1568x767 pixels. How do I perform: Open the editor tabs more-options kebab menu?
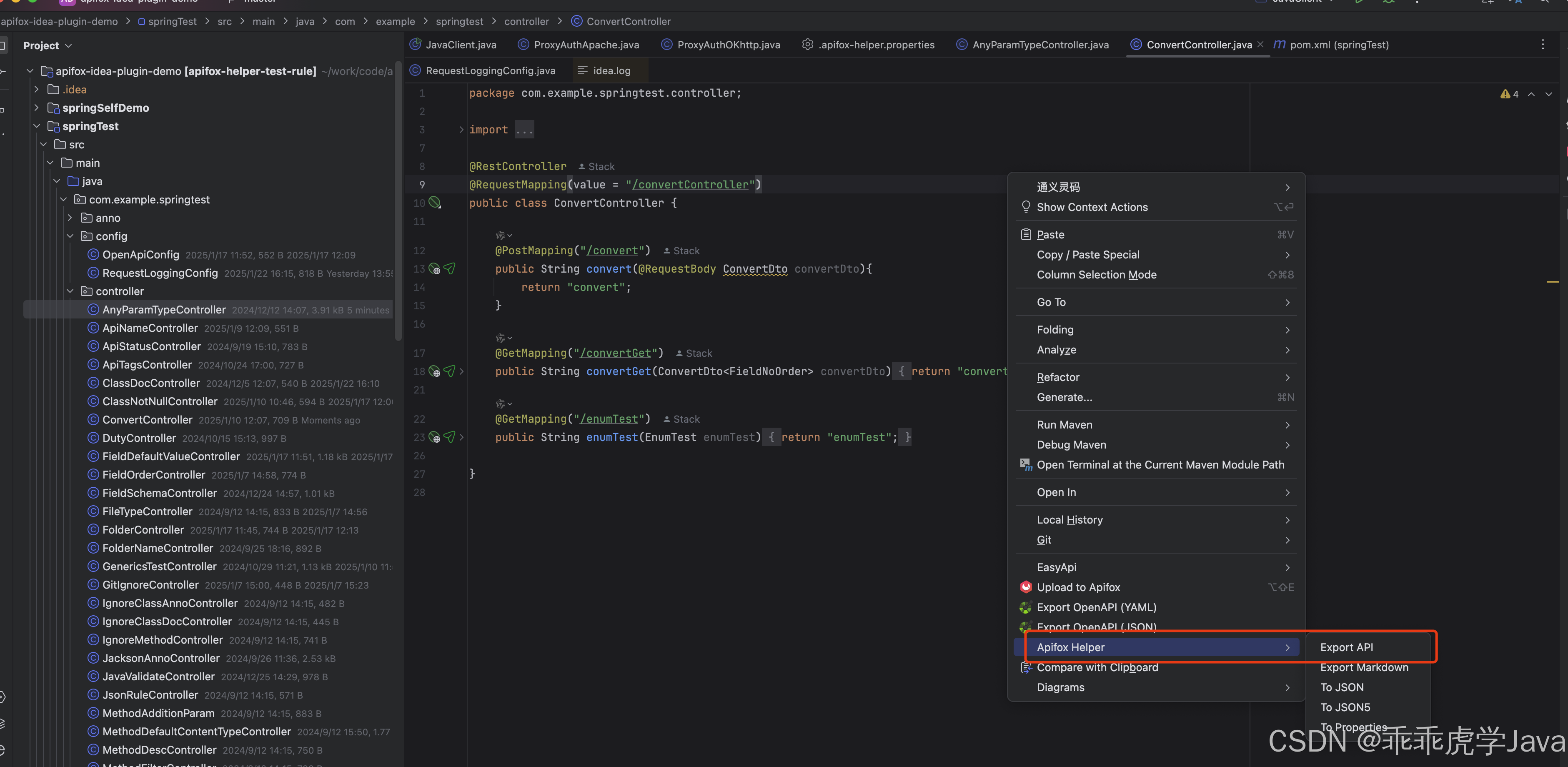click(x=1543, y=45)
